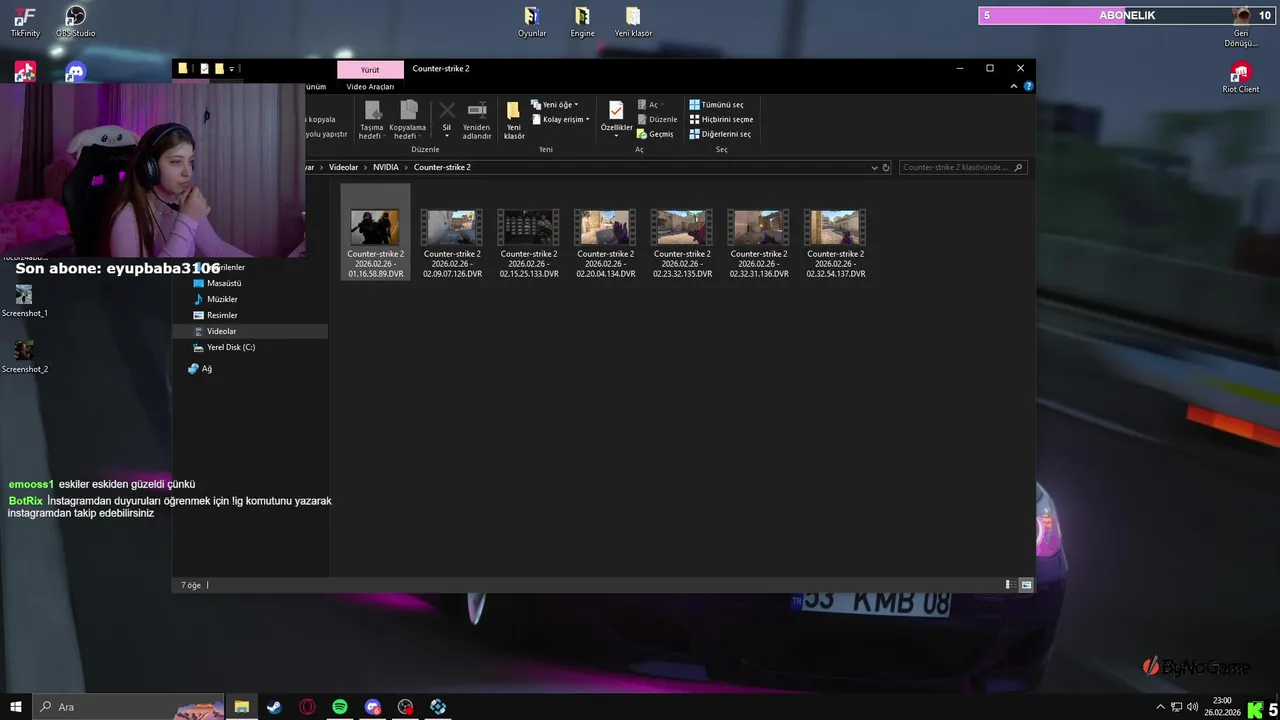Click the volume icon in system tray
Viewport: 1280px width, 720px height.
tap(1192, 707)
